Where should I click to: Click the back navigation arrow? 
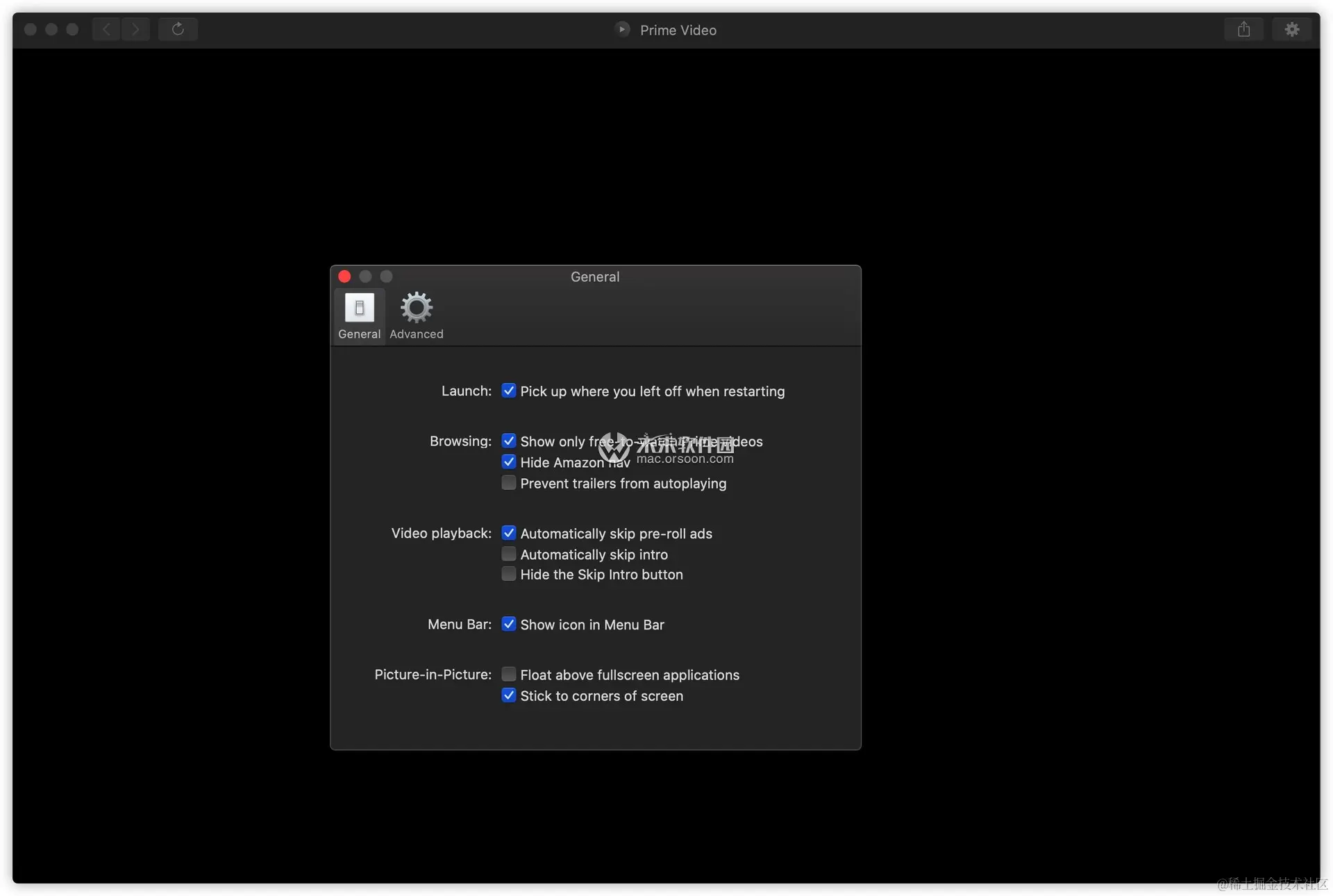click(106, 29)
